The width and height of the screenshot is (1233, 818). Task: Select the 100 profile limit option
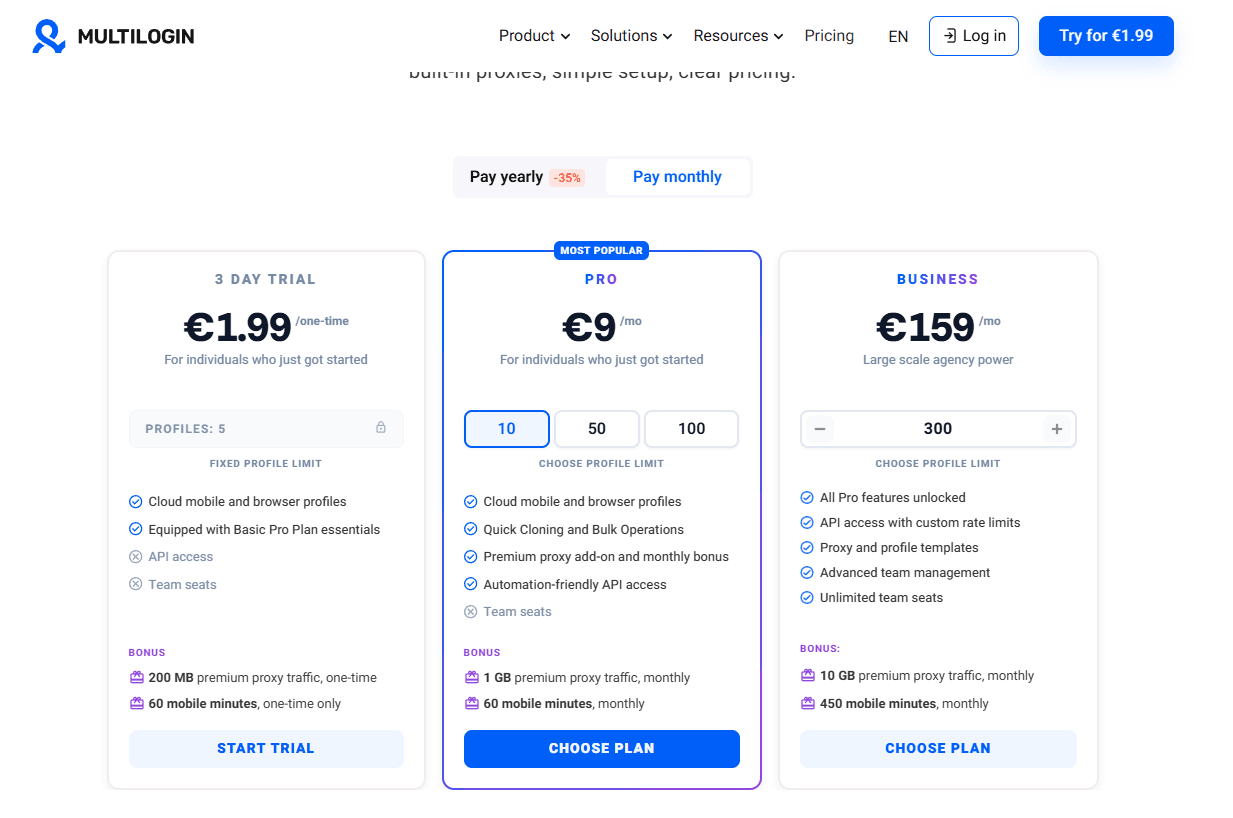tap(691, 429)
